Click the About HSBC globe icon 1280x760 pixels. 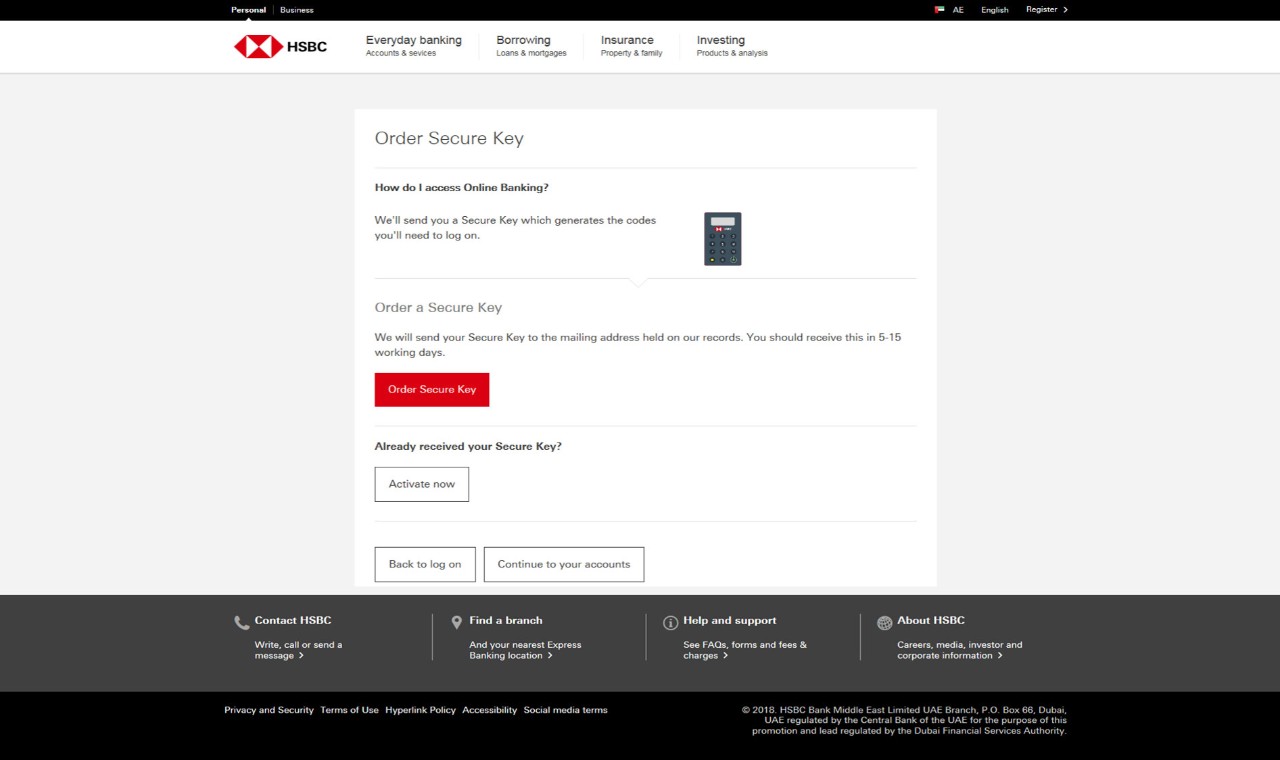(x=885, y=623)
